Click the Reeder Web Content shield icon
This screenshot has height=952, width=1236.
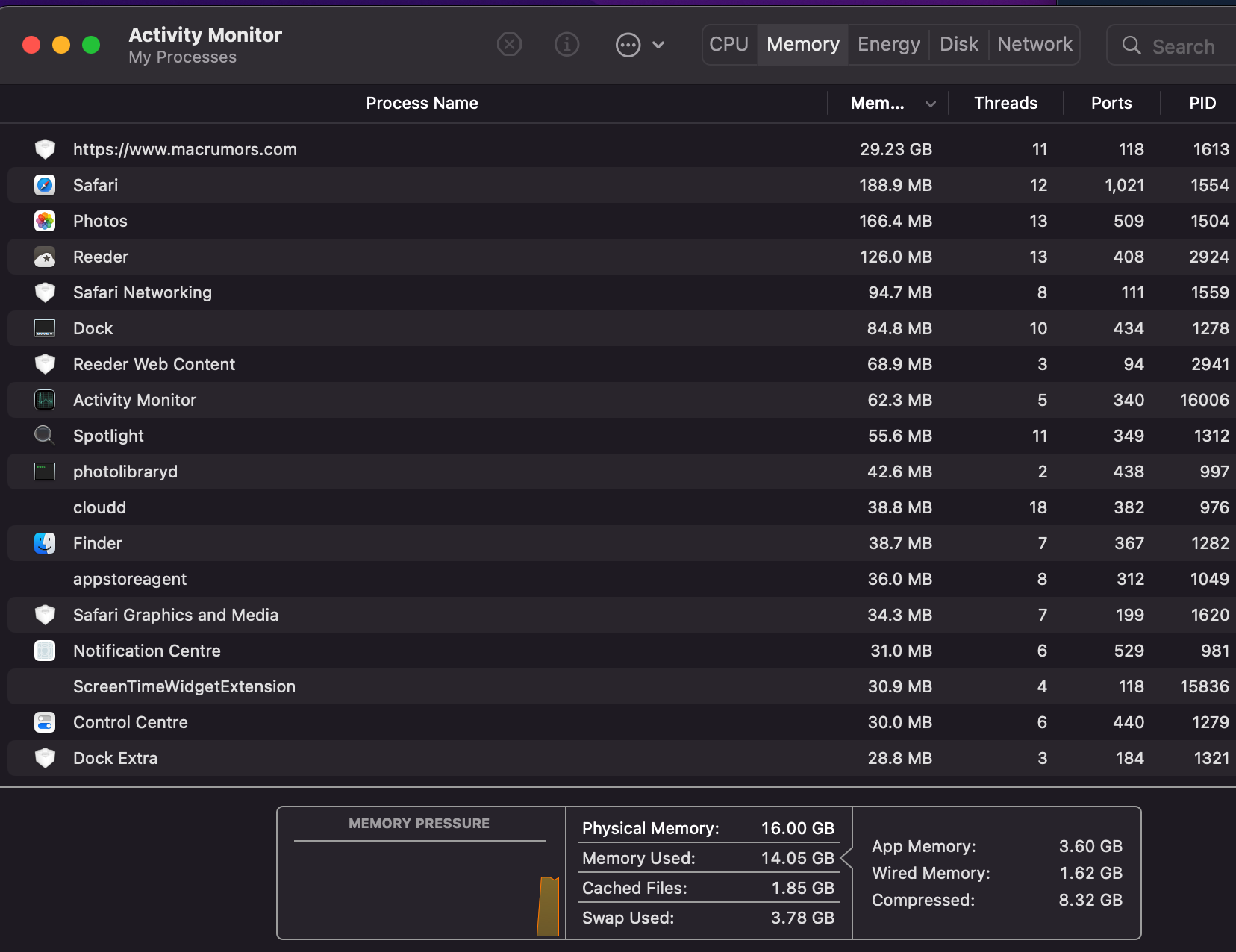coord(45,364)
